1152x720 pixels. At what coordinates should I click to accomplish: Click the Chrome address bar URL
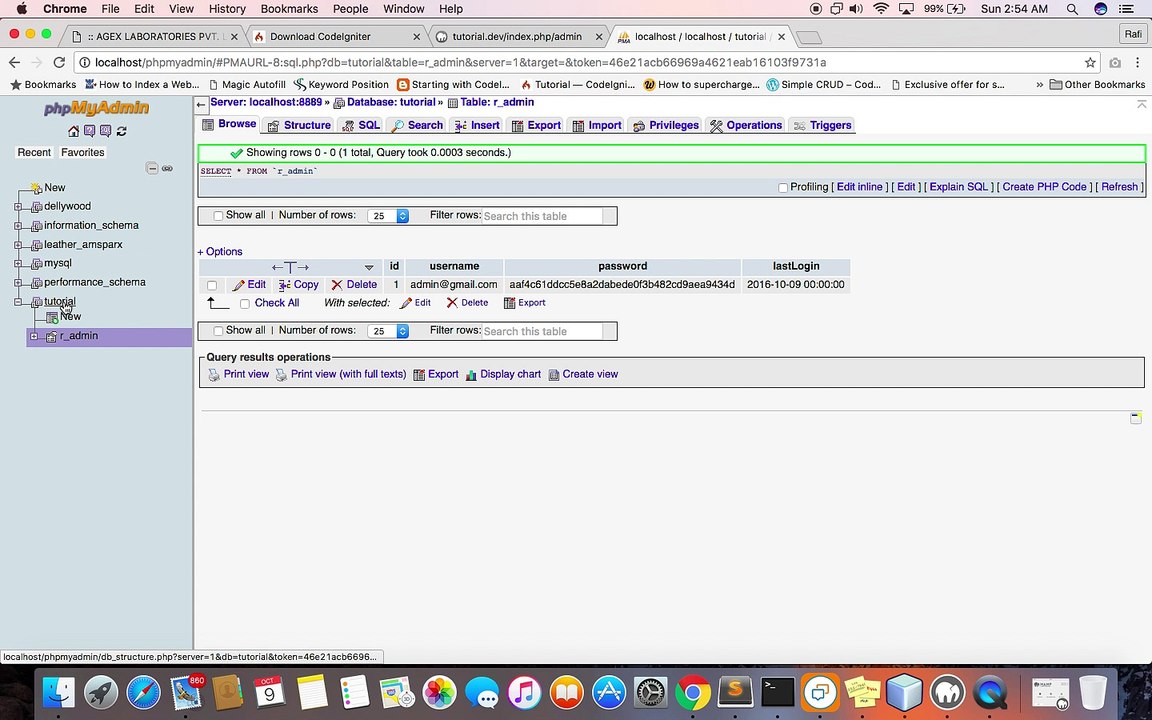pos(460,62)
